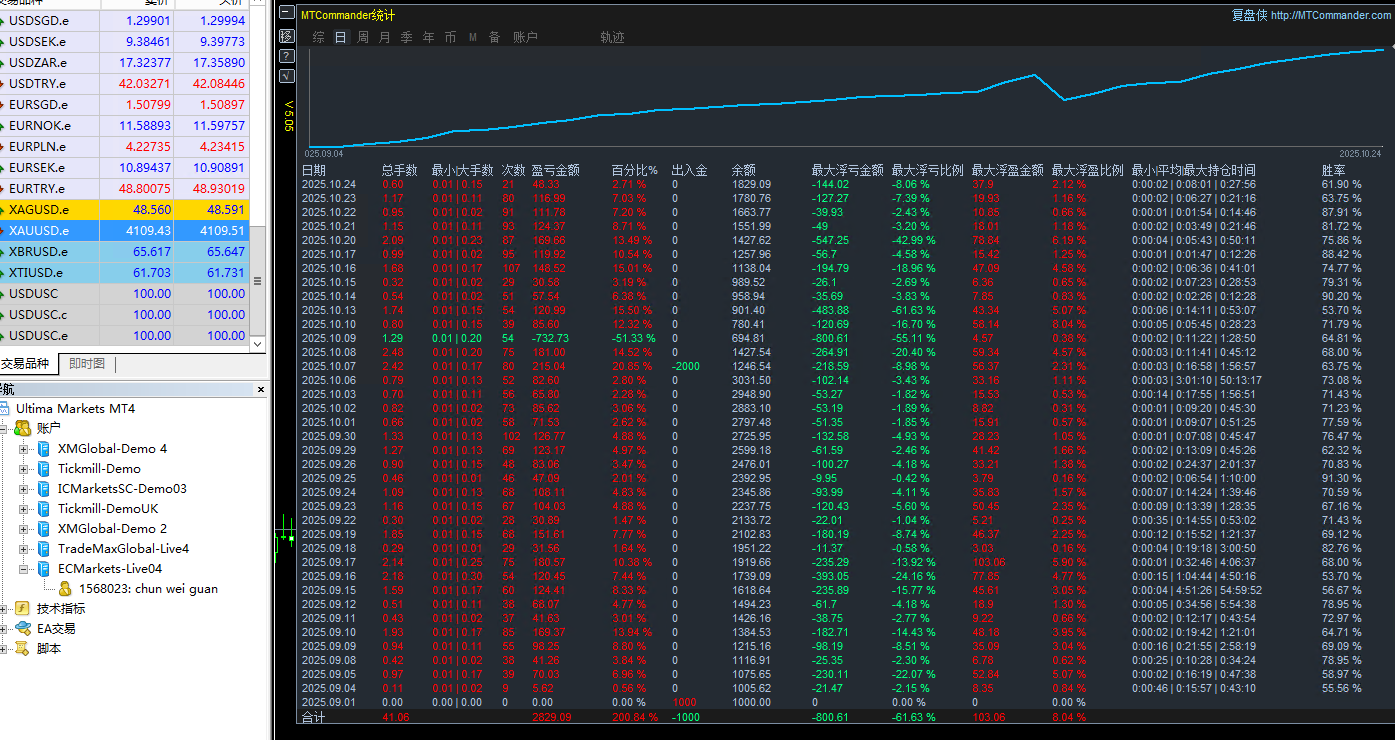
Task: Click the EA交易 icon in navigator
Action: tap(23, 629)
